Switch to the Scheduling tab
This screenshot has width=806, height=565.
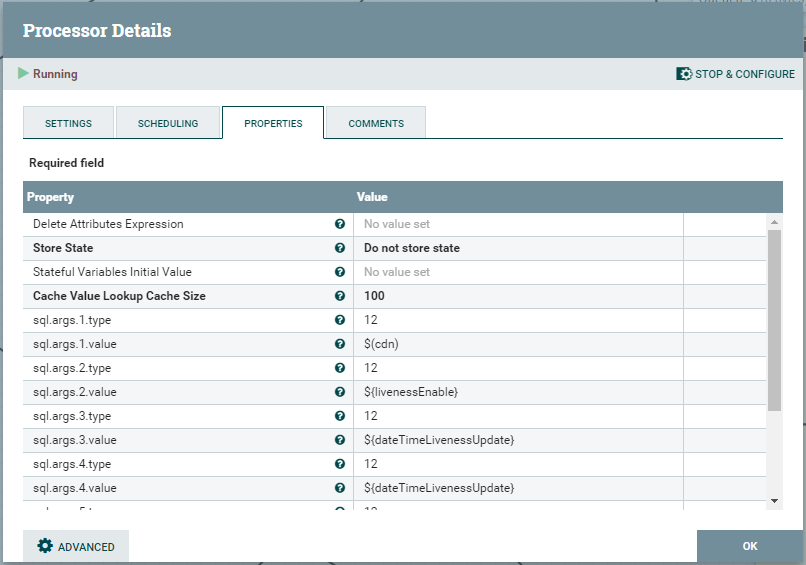[x=168, y=123]
